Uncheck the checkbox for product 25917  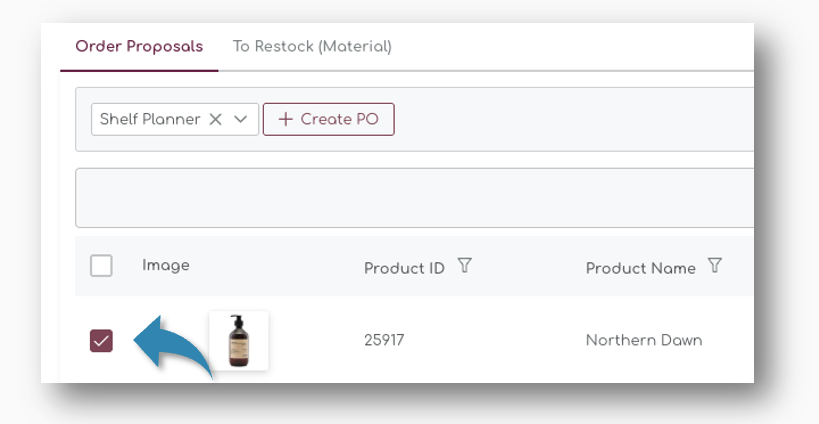click(x=101, y=341)
